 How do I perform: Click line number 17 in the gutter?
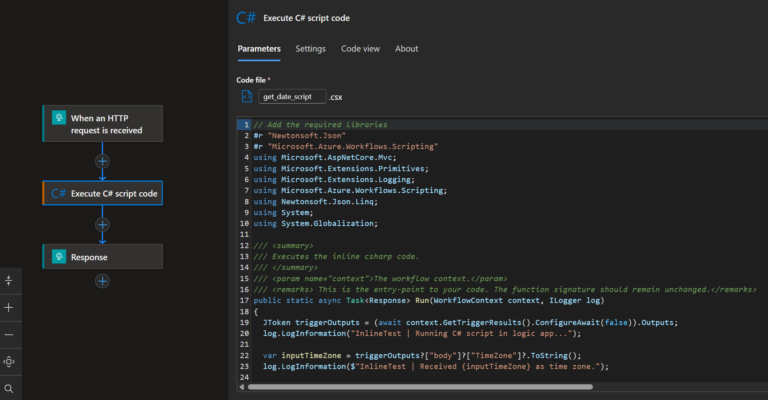coord(244,300)
